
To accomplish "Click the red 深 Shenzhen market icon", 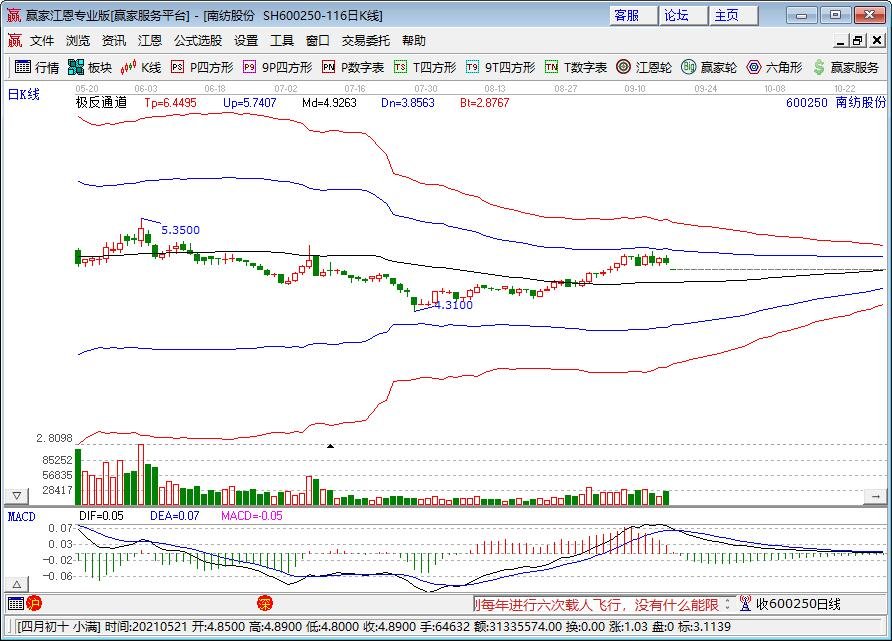I will [265, 603].
